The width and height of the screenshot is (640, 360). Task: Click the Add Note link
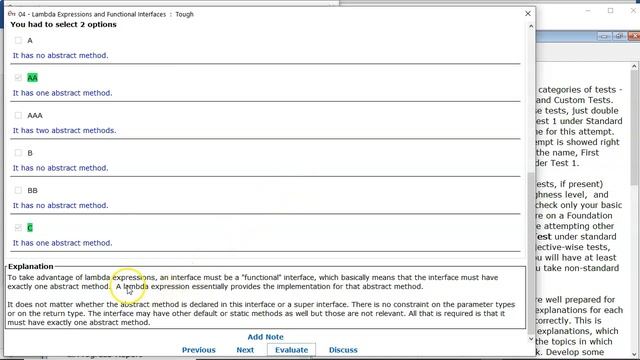click(x=265, y=337)
